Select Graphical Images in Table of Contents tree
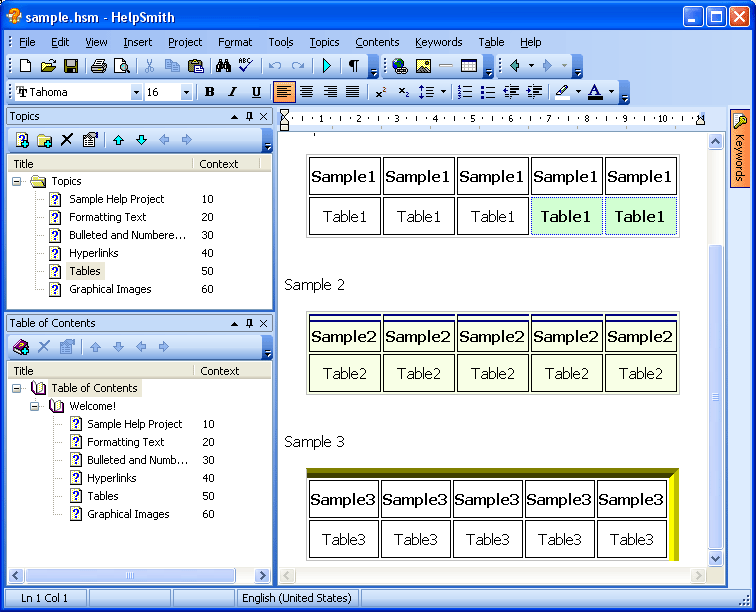This screenshot has width=756, height=612. click(x=128, y=514)
